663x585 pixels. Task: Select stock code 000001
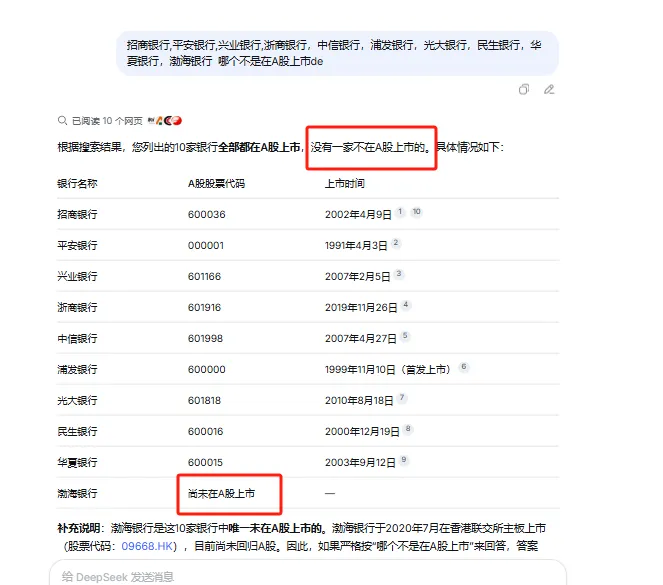click(205, 245)
